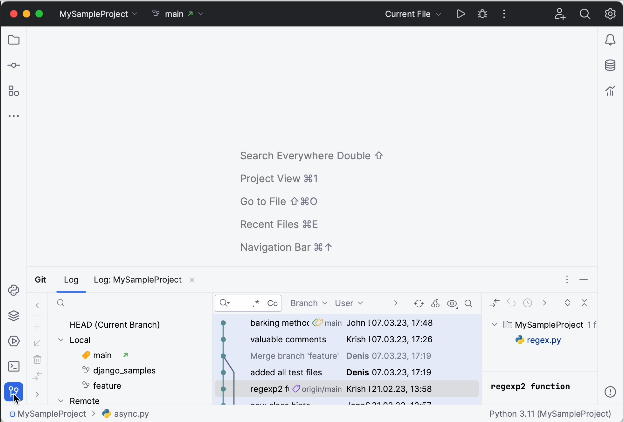
Task: Toggle match case Cc in log filter
Action: (272, 303)
